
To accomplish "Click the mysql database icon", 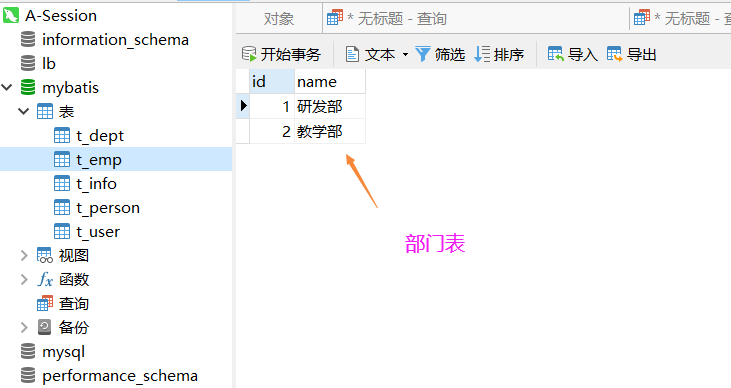I will (28, 351).
